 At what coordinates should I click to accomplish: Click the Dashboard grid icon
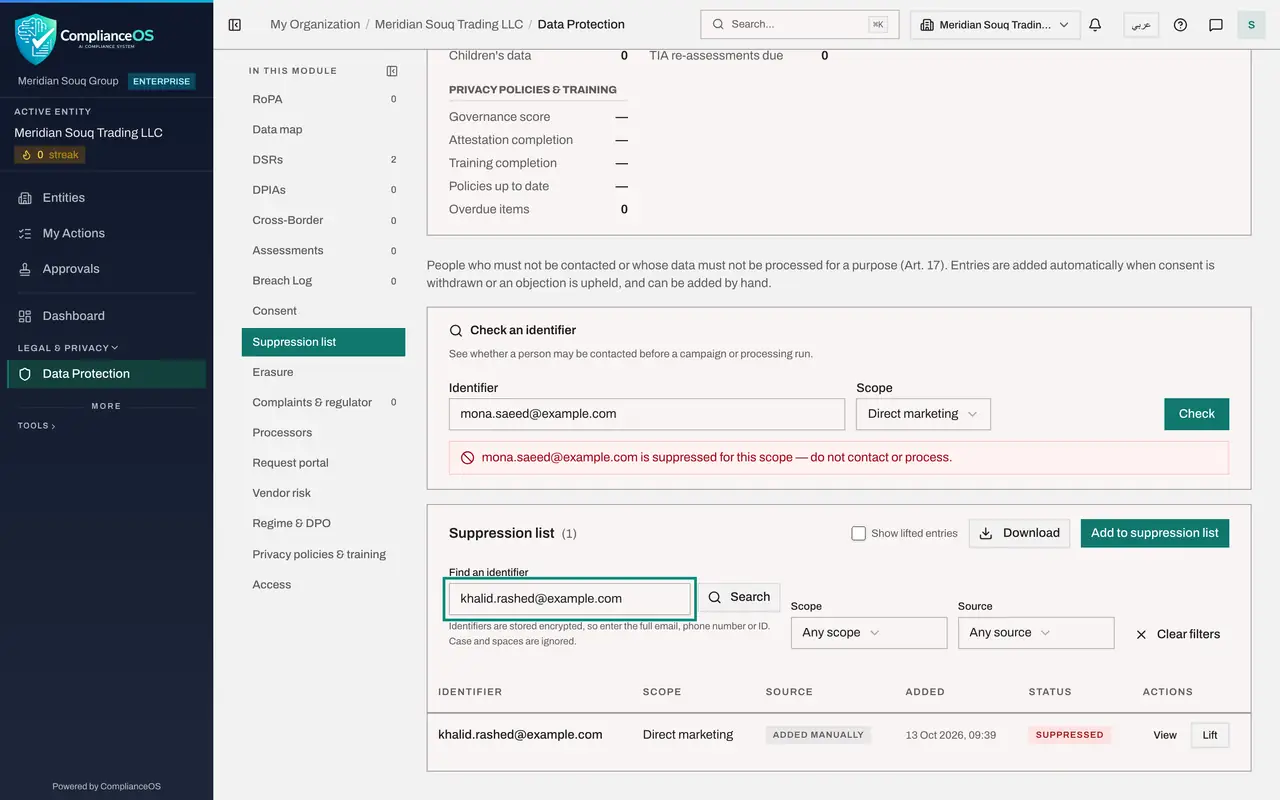point(25,316)
